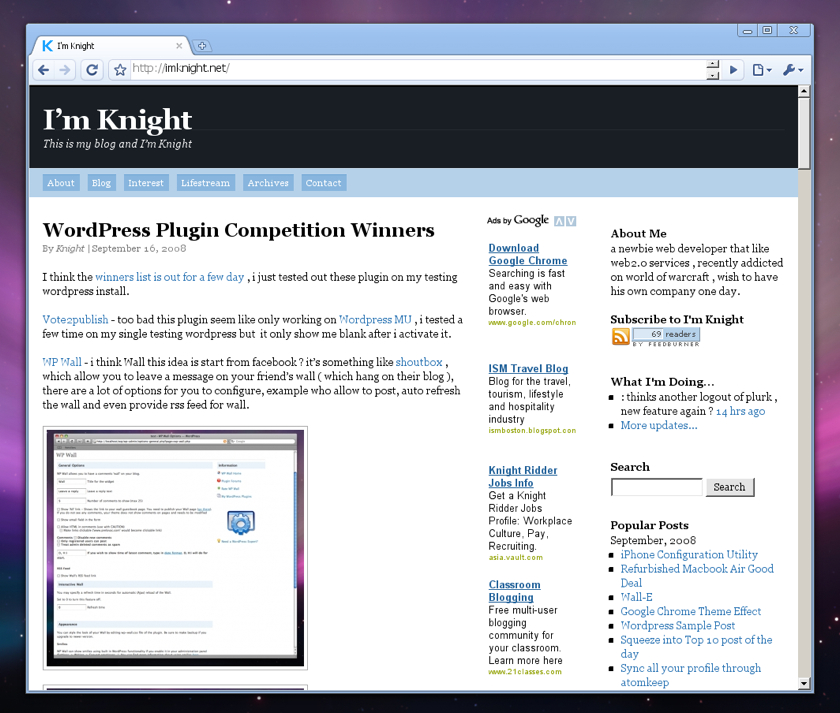Select the I'm Knight browser tab
The width and height of the screenshot is (840, 713).
(110, 46)
